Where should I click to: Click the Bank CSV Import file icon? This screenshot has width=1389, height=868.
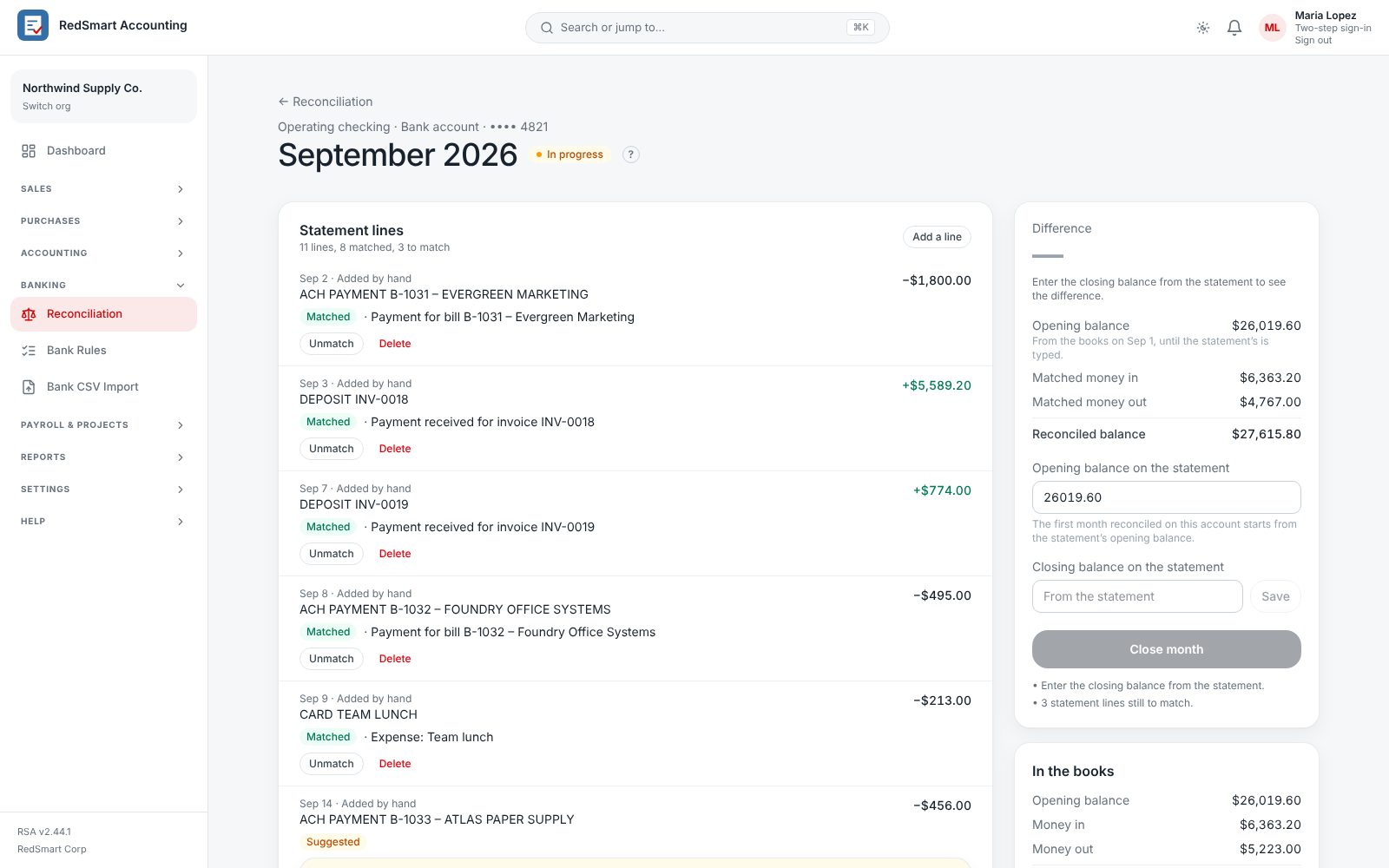click(29, 387)
